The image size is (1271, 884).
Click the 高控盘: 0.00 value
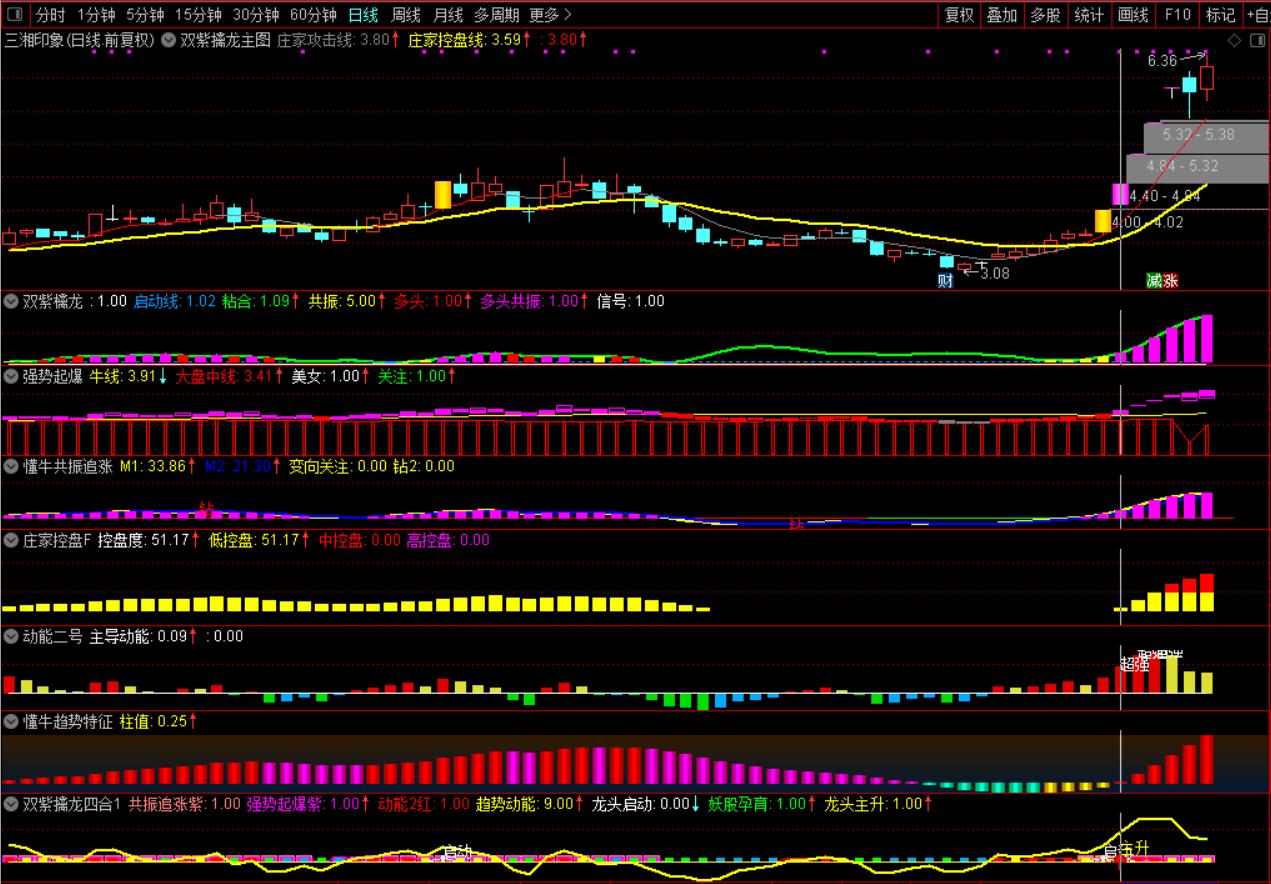point(448,540)
